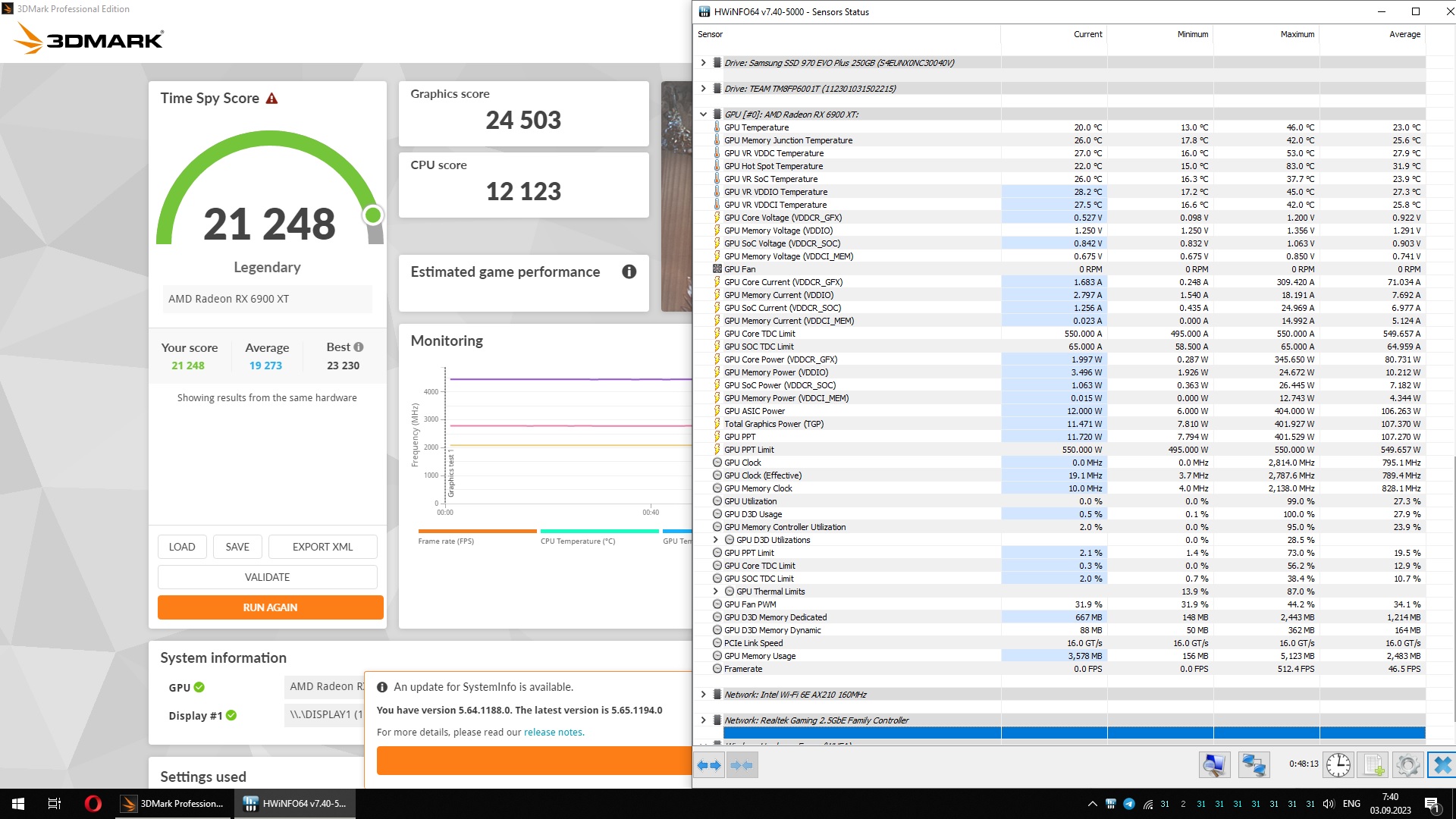Screen dimensions: 1456x819
Task: Expand the Samsung SSD 970 EVO Plus drive group
Action: point(703,63)
